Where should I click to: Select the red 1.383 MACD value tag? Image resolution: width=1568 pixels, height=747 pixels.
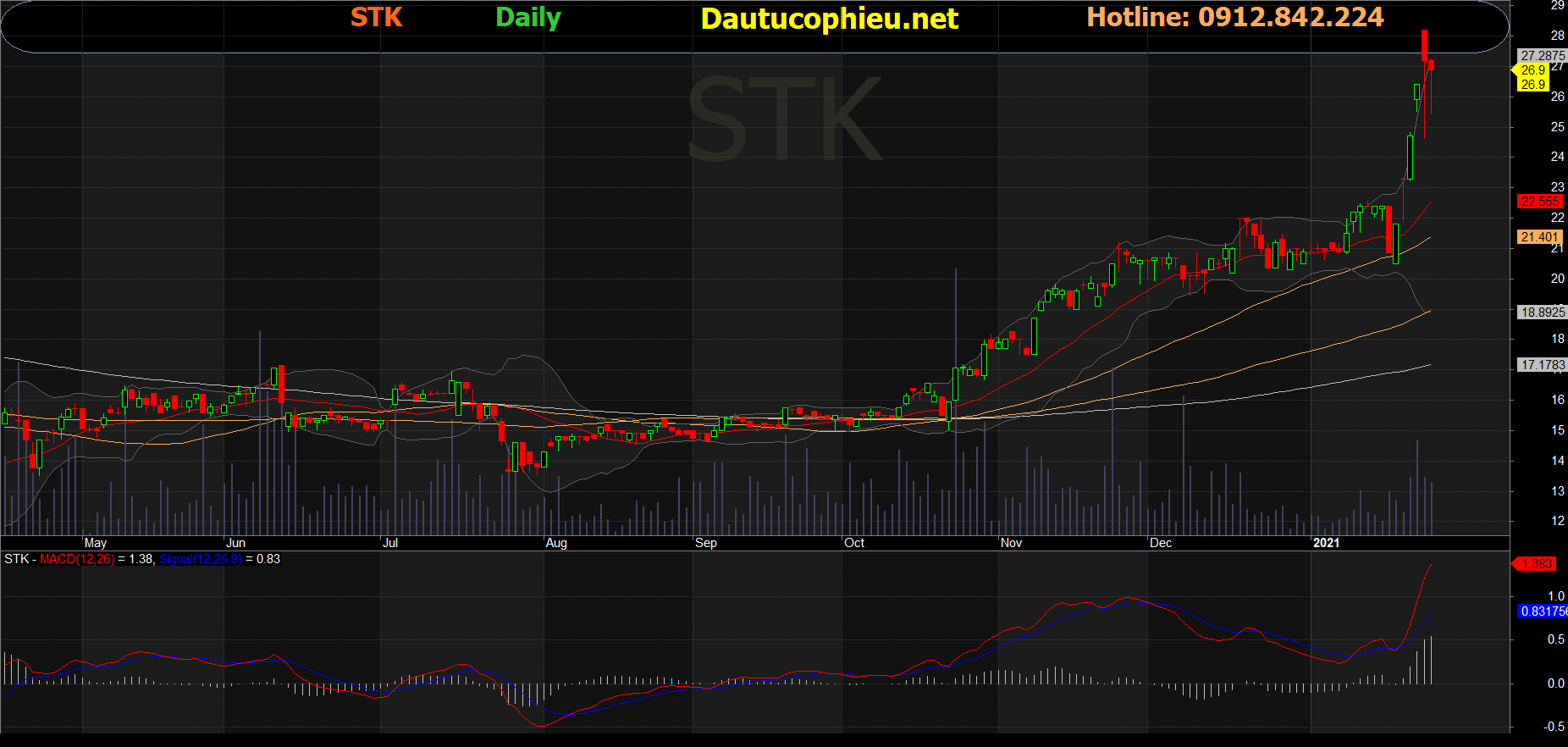[1536, 564]
